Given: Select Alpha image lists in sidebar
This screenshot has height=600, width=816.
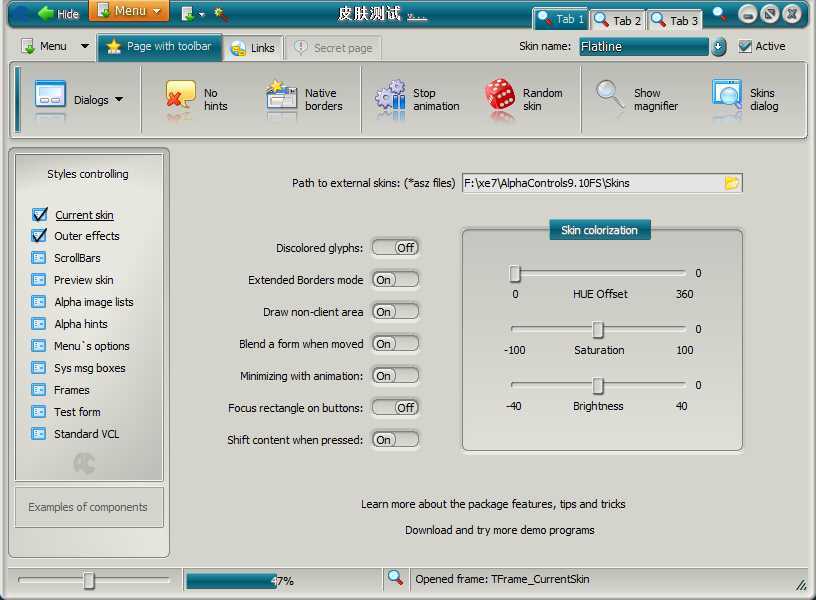Looking at the screenshot, I should coord(93,302).
